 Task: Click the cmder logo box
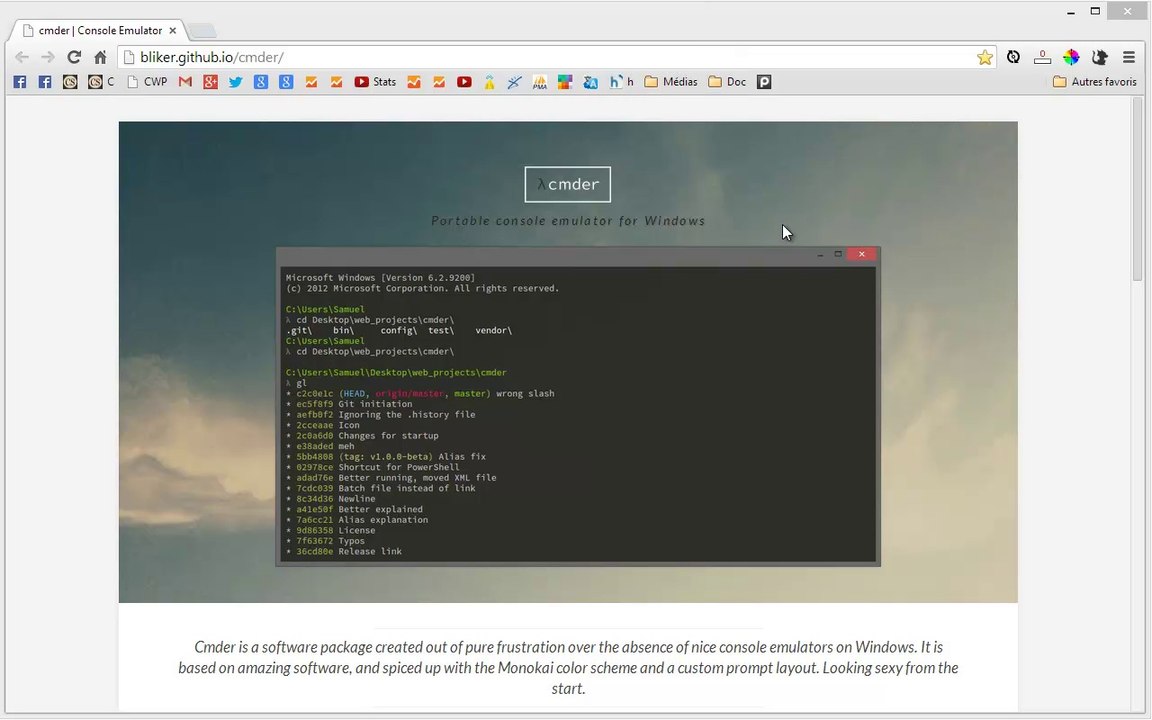[568, 184]
